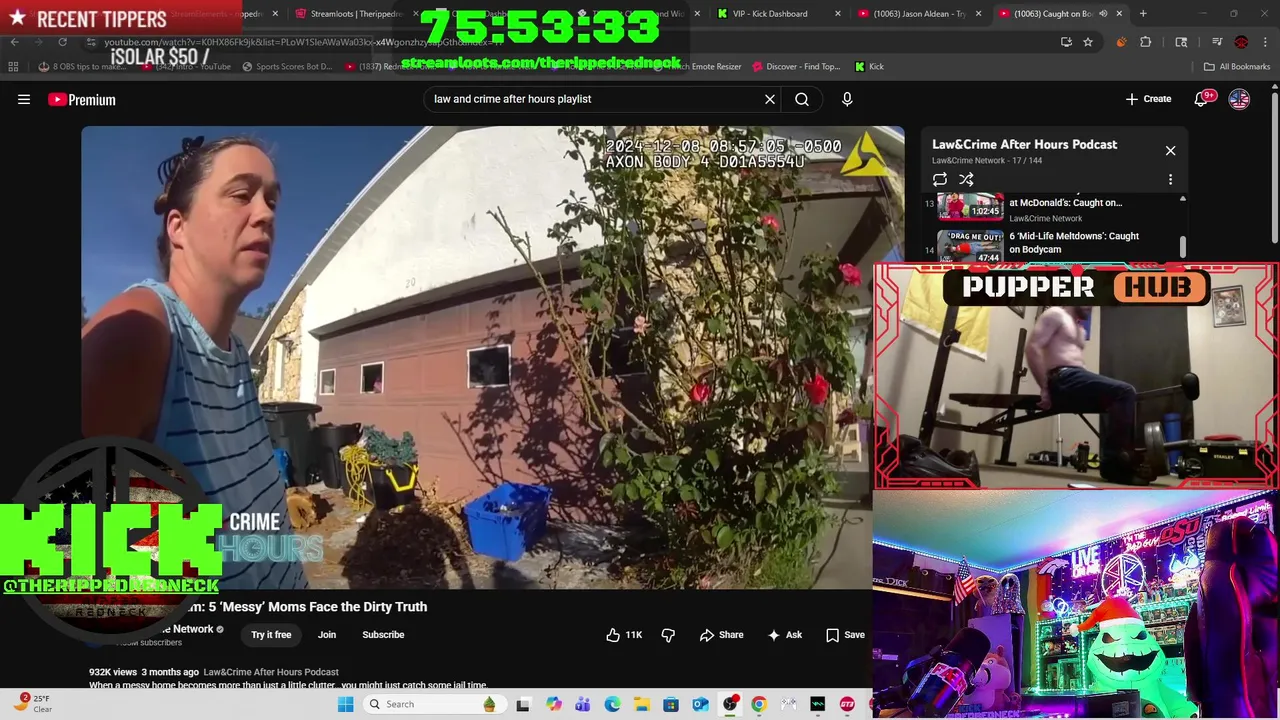Image resolution: width=1280 pixels, height=720 pixels.
Task: Clear the YouTube search box text
Action: (x=770, y=99)
